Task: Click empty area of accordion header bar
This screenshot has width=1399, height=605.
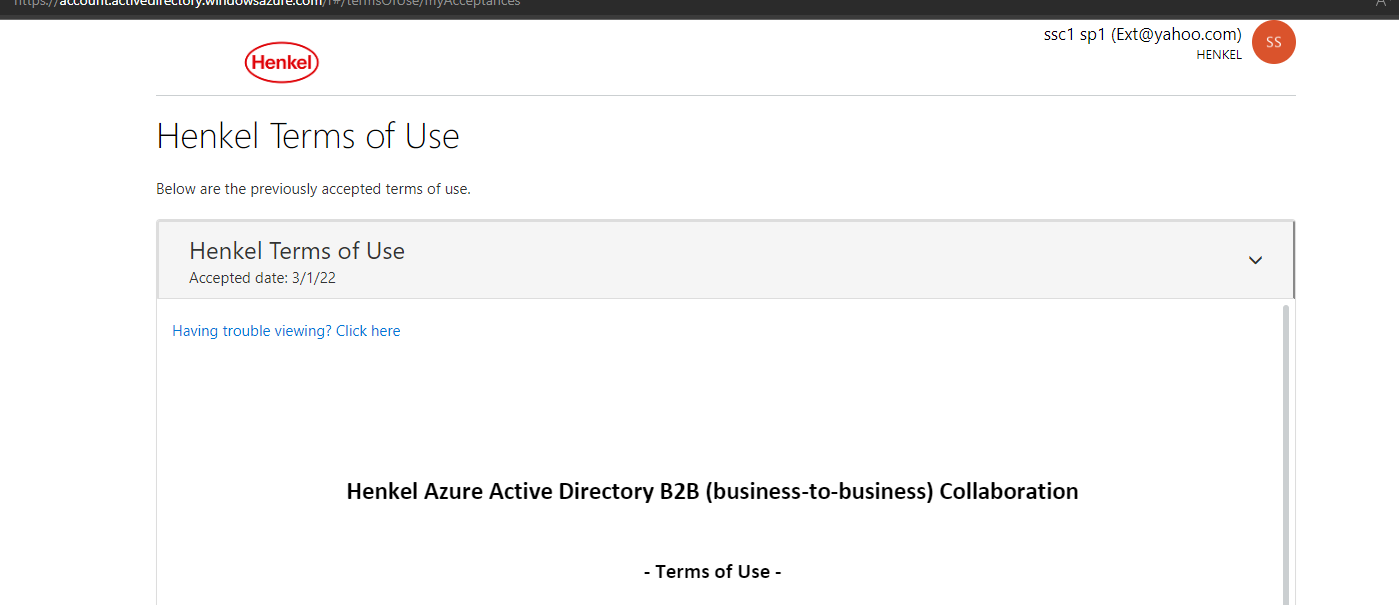Action: pos(800,260)
